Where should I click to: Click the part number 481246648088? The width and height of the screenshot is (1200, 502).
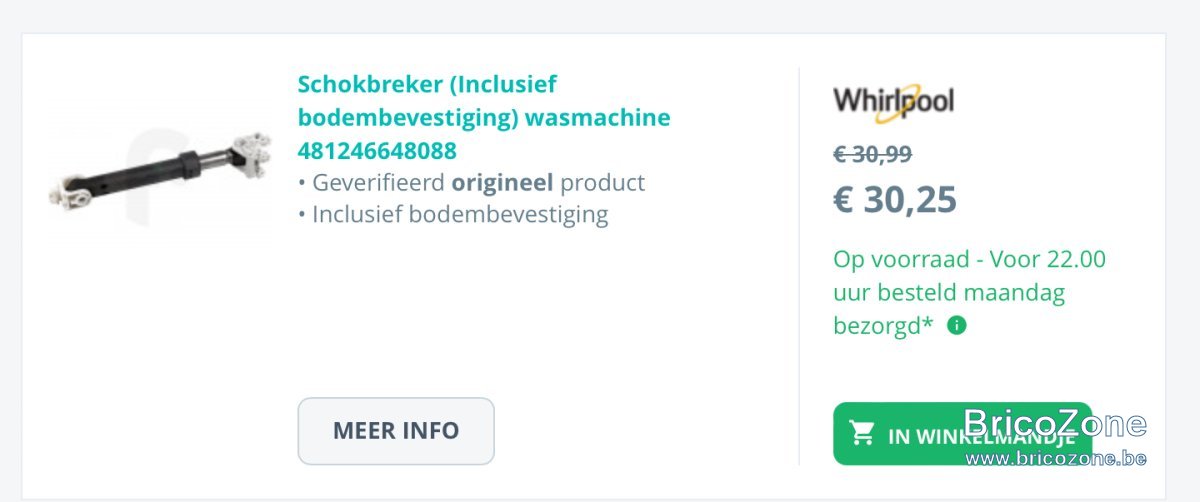pos(377,151)
